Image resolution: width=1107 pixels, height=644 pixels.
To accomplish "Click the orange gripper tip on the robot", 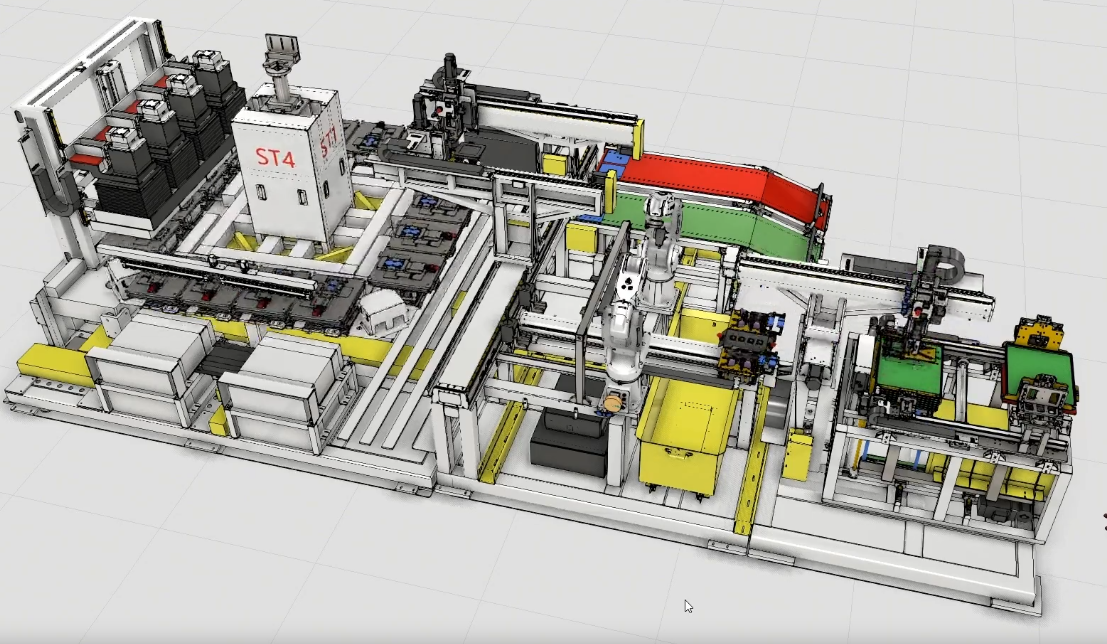I will [x=607, y=403].
